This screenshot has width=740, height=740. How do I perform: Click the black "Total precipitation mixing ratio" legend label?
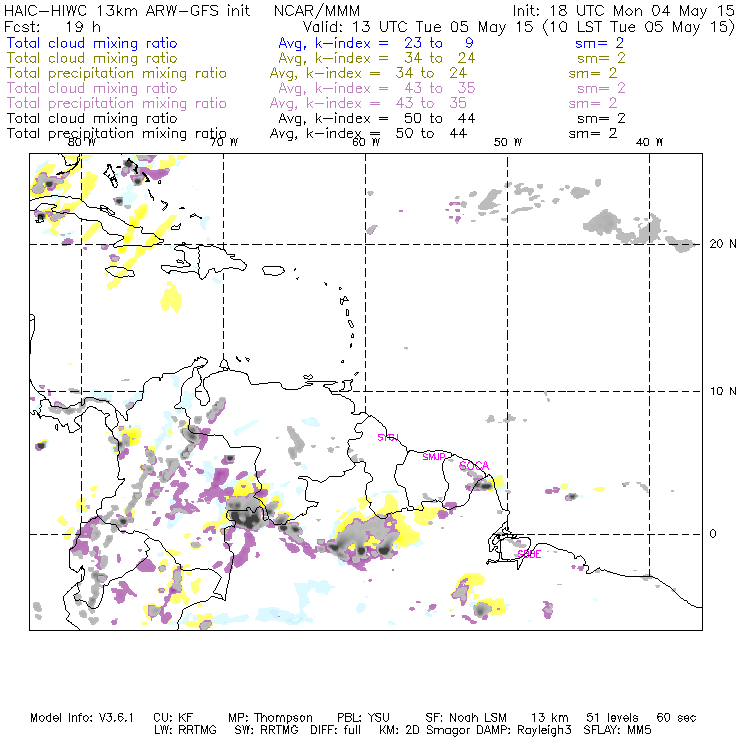pos(117,134)
